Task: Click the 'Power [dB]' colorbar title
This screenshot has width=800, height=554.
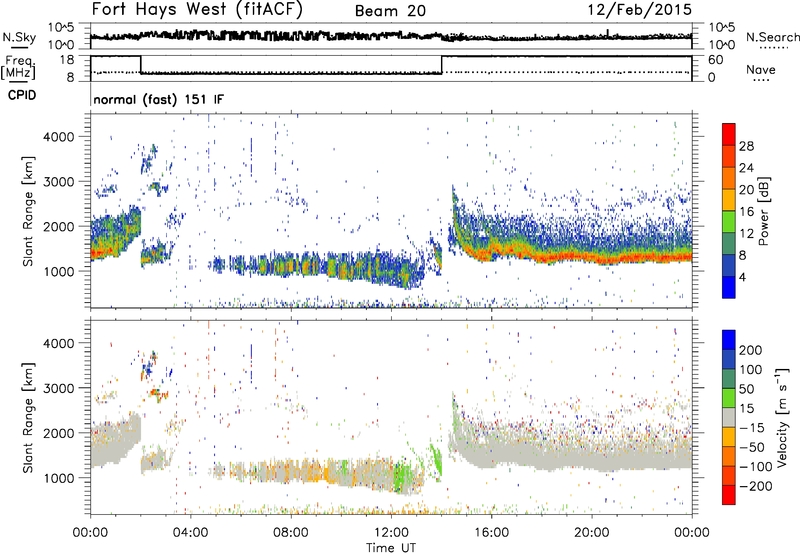Action: click(x=763, y=211)
